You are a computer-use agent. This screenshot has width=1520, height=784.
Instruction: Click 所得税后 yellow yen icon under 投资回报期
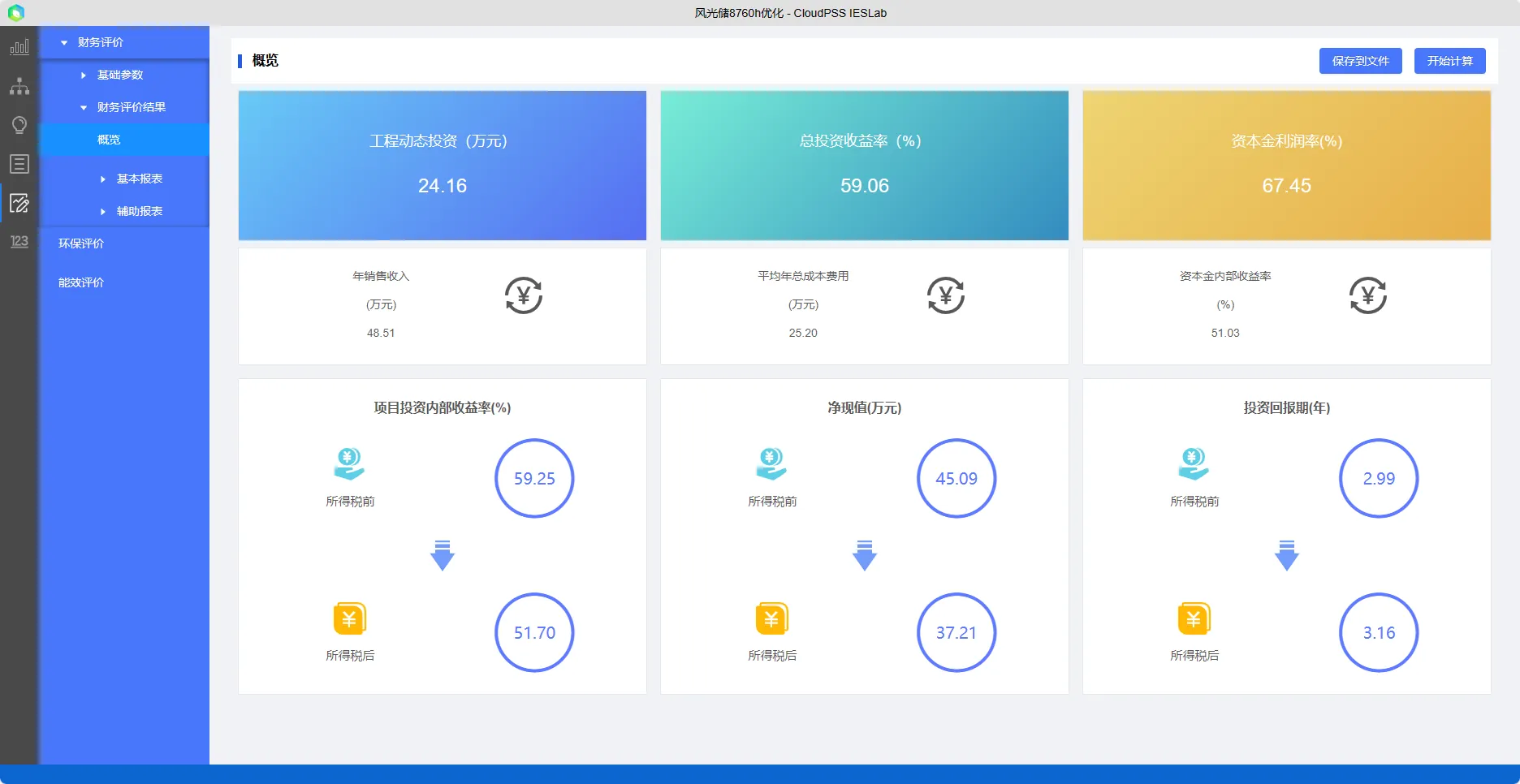(x=1194, y=618)
